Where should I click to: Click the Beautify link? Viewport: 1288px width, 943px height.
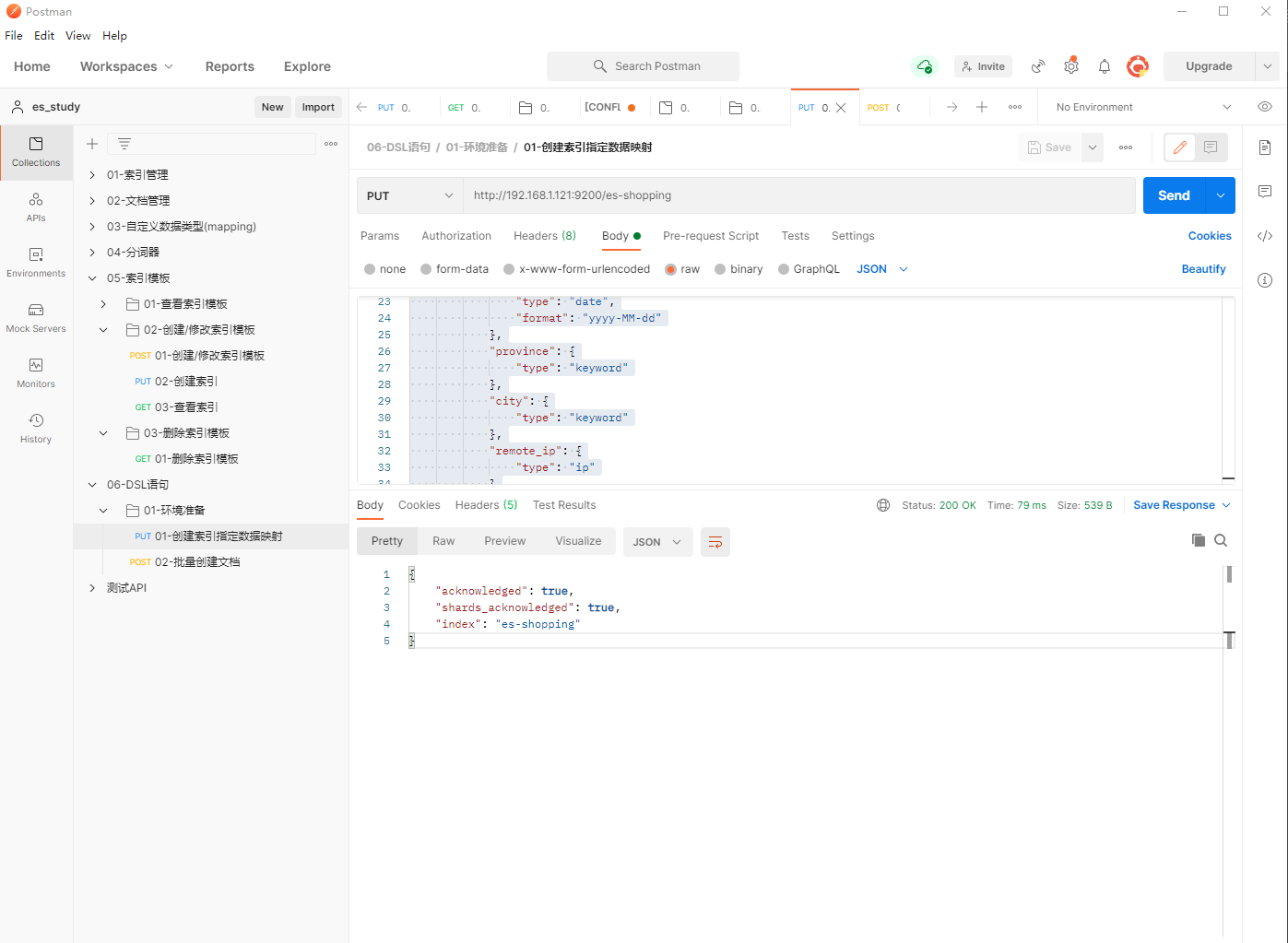[1203, 269]
